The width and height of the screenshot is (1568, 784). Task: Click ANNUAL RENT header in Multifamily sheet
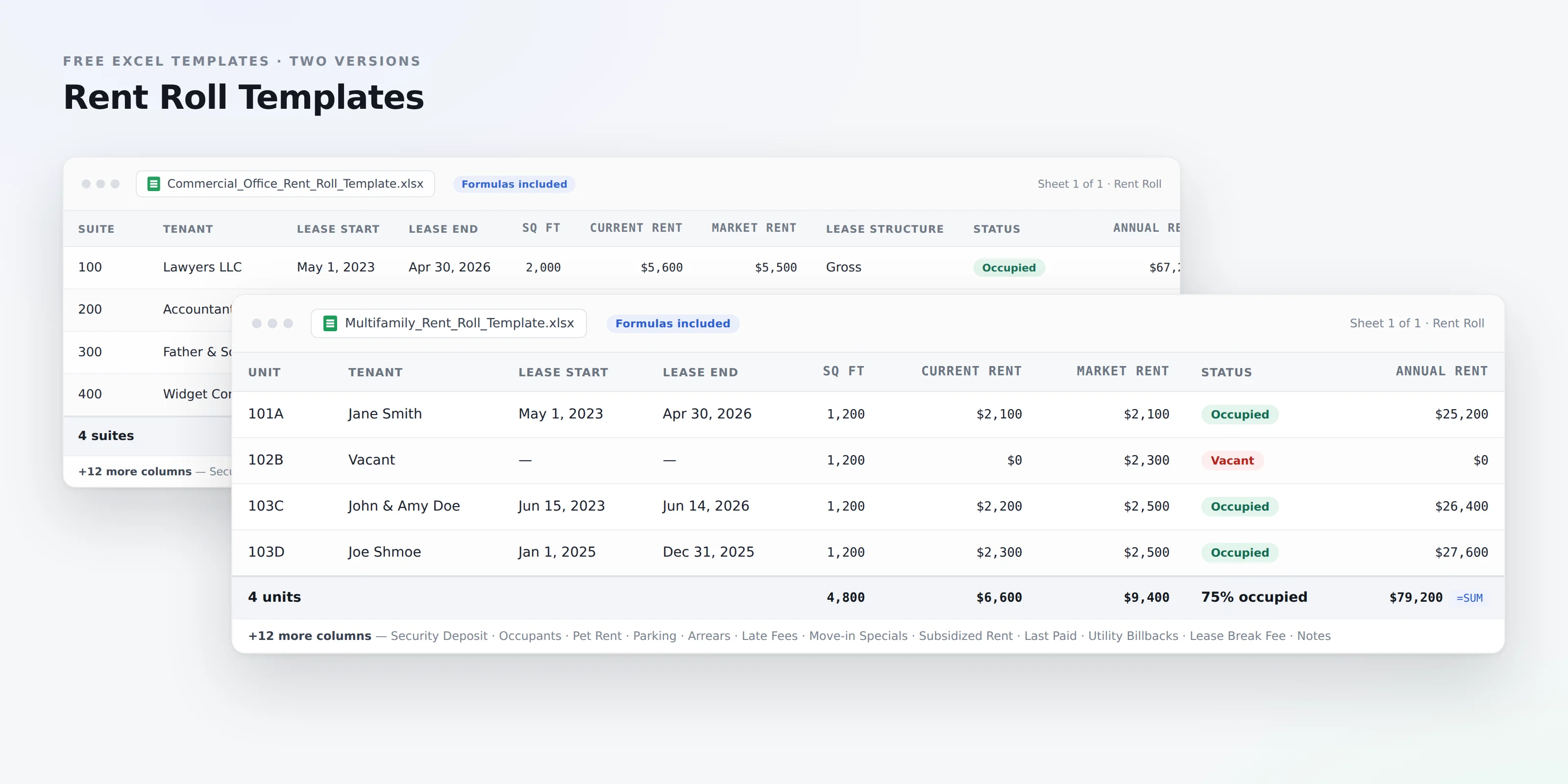tap(1442, 371)
